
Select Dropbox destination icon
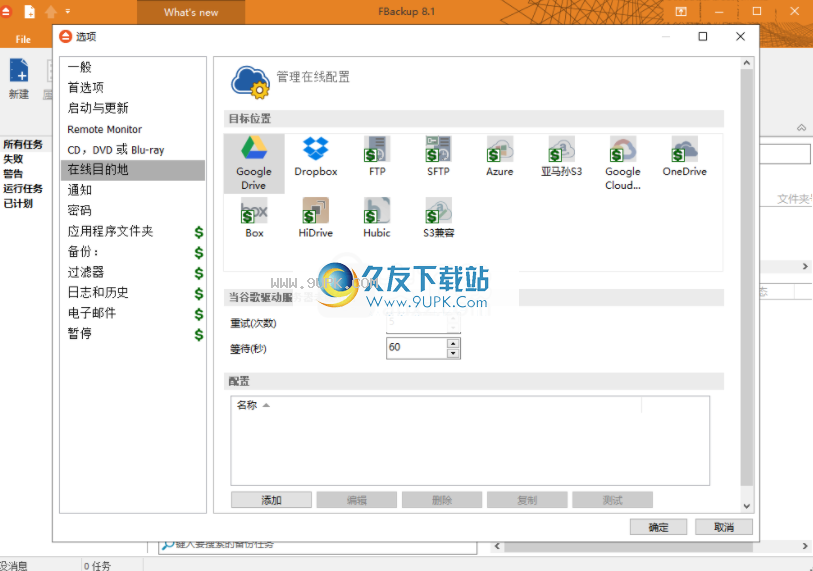(x=315, y=157)
